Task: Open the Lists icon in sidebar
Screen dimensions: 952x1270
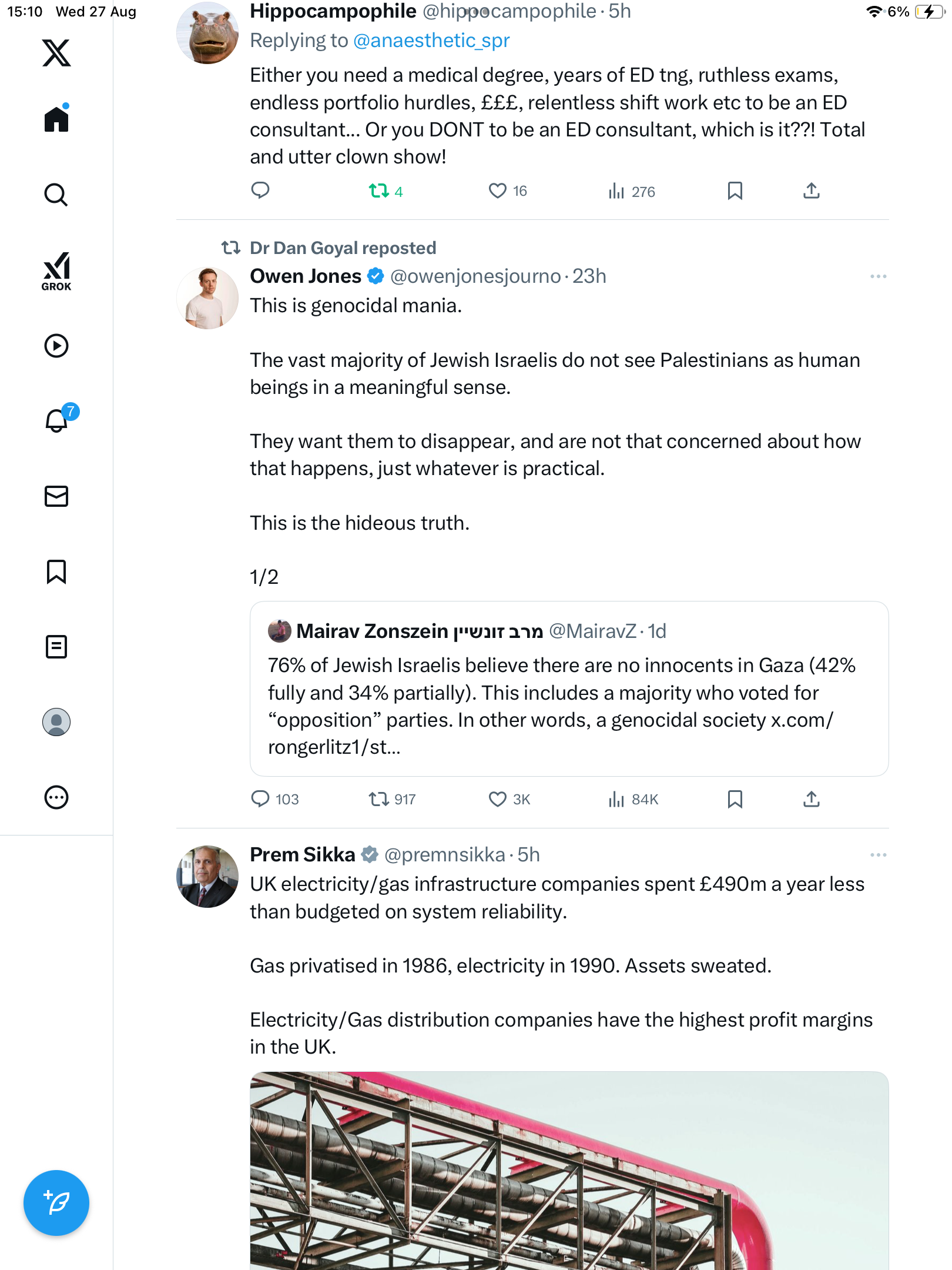Action: (56, 647)
